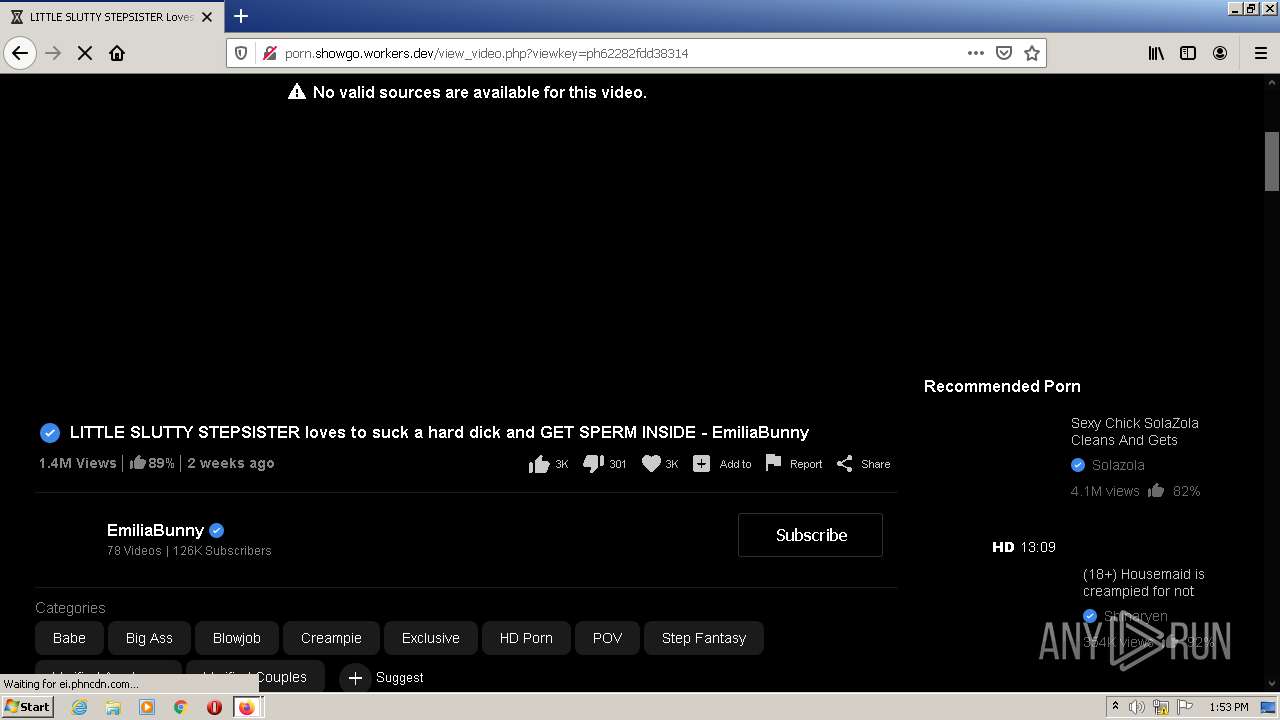
Task: Open the Windows Start menu
Action: [28, 707]
